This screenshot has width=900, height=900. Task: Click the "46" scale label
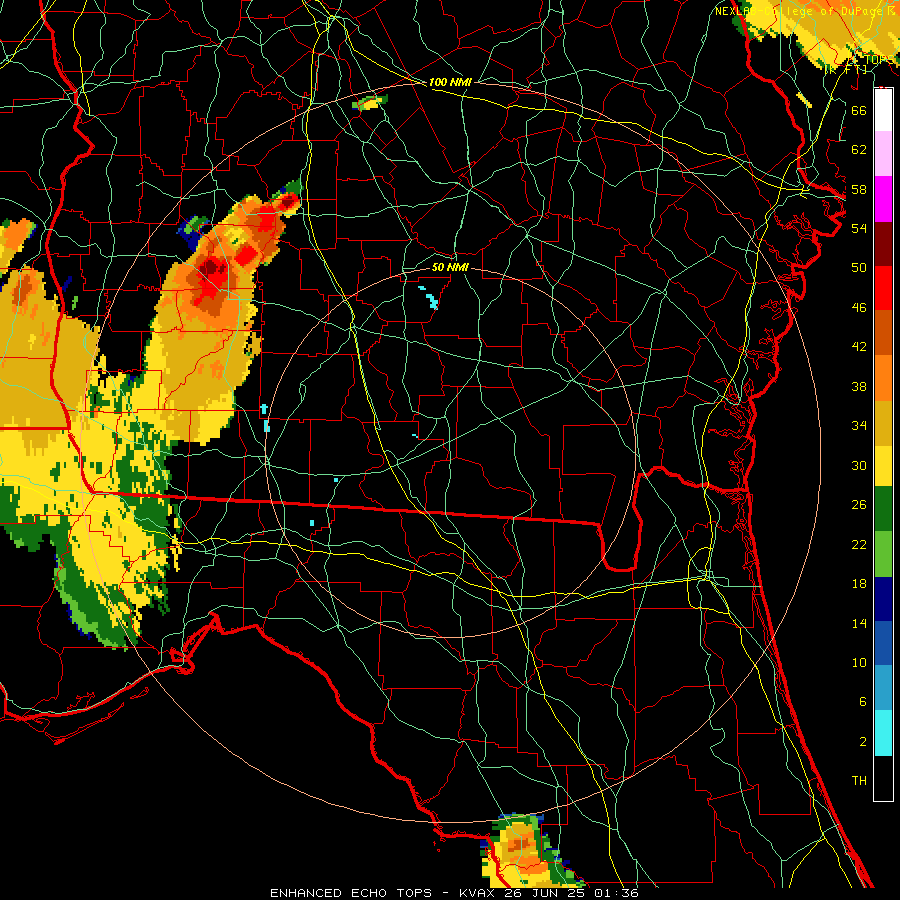click(859, 307)
